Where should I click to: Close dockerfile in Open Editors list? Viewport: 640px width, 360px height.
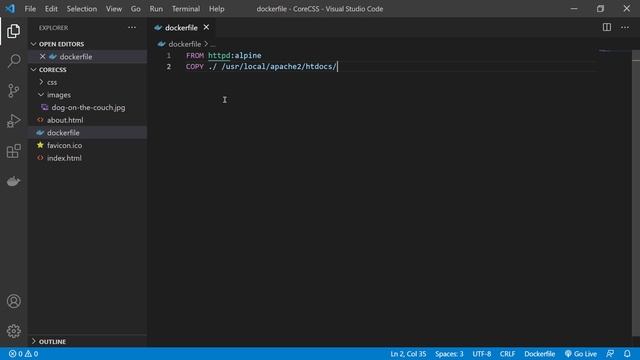click(42, 56)
